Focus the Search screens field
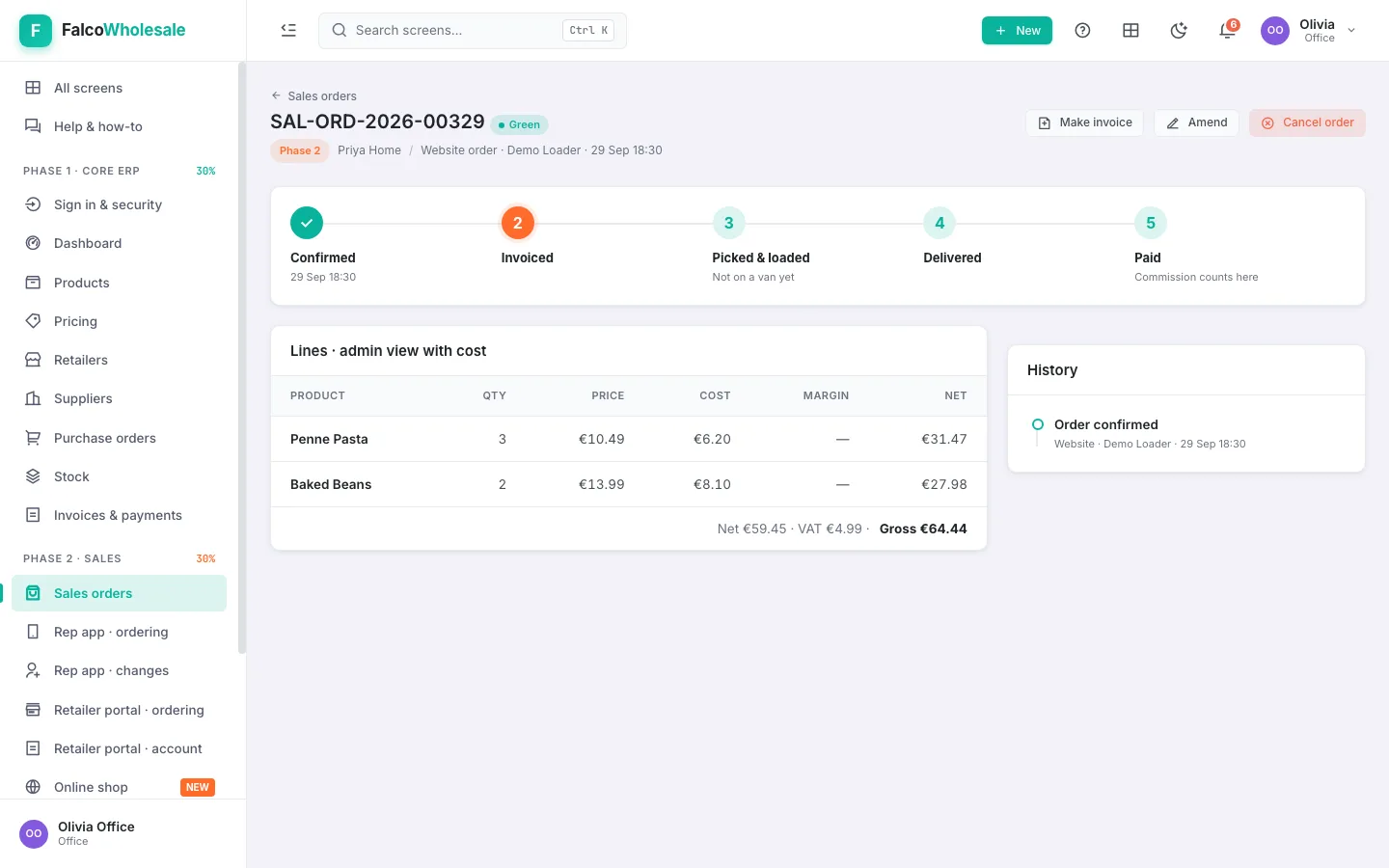 (473, 30)
